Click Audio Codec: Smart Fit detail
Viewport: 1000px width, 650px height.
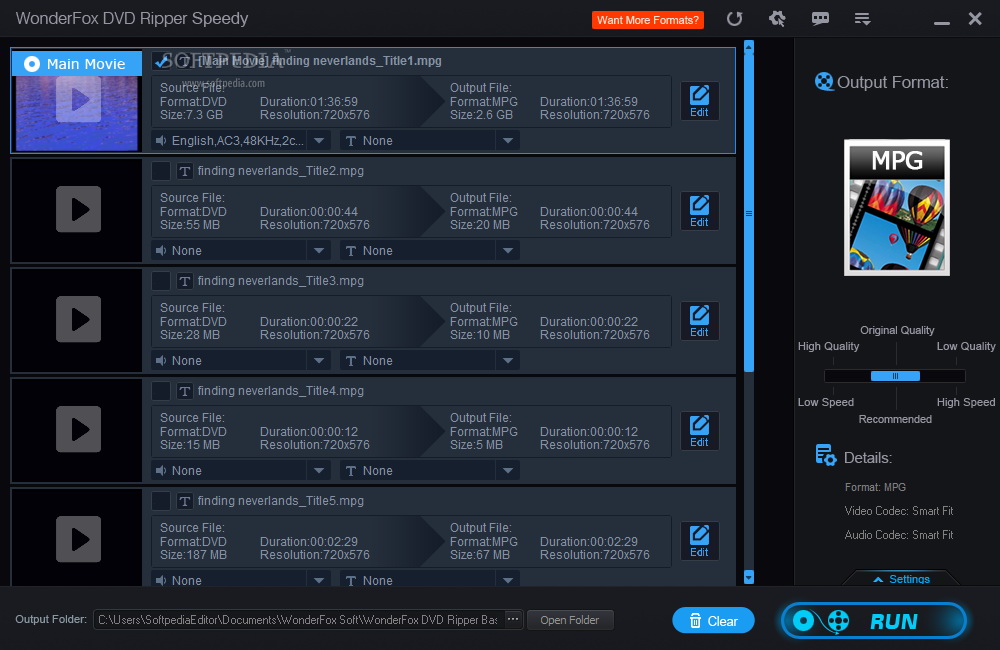click(899, 535)
